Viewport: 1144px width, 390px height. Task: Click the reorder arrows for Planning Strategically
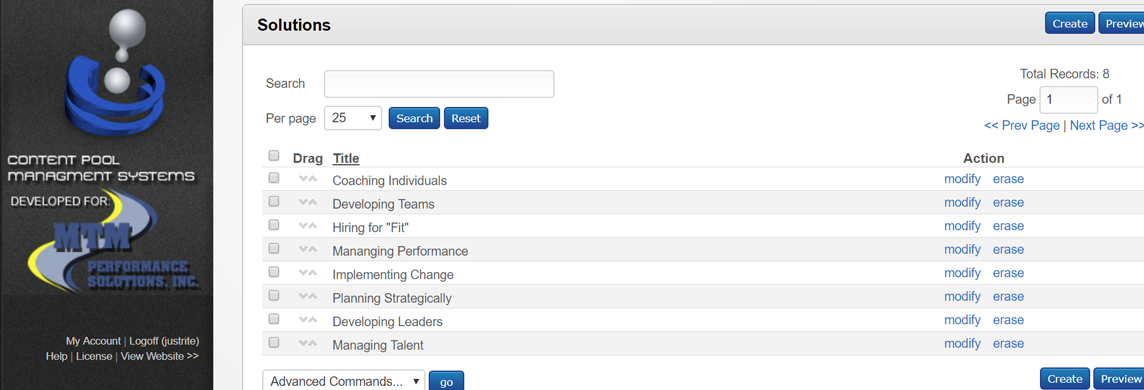[308, 297]
